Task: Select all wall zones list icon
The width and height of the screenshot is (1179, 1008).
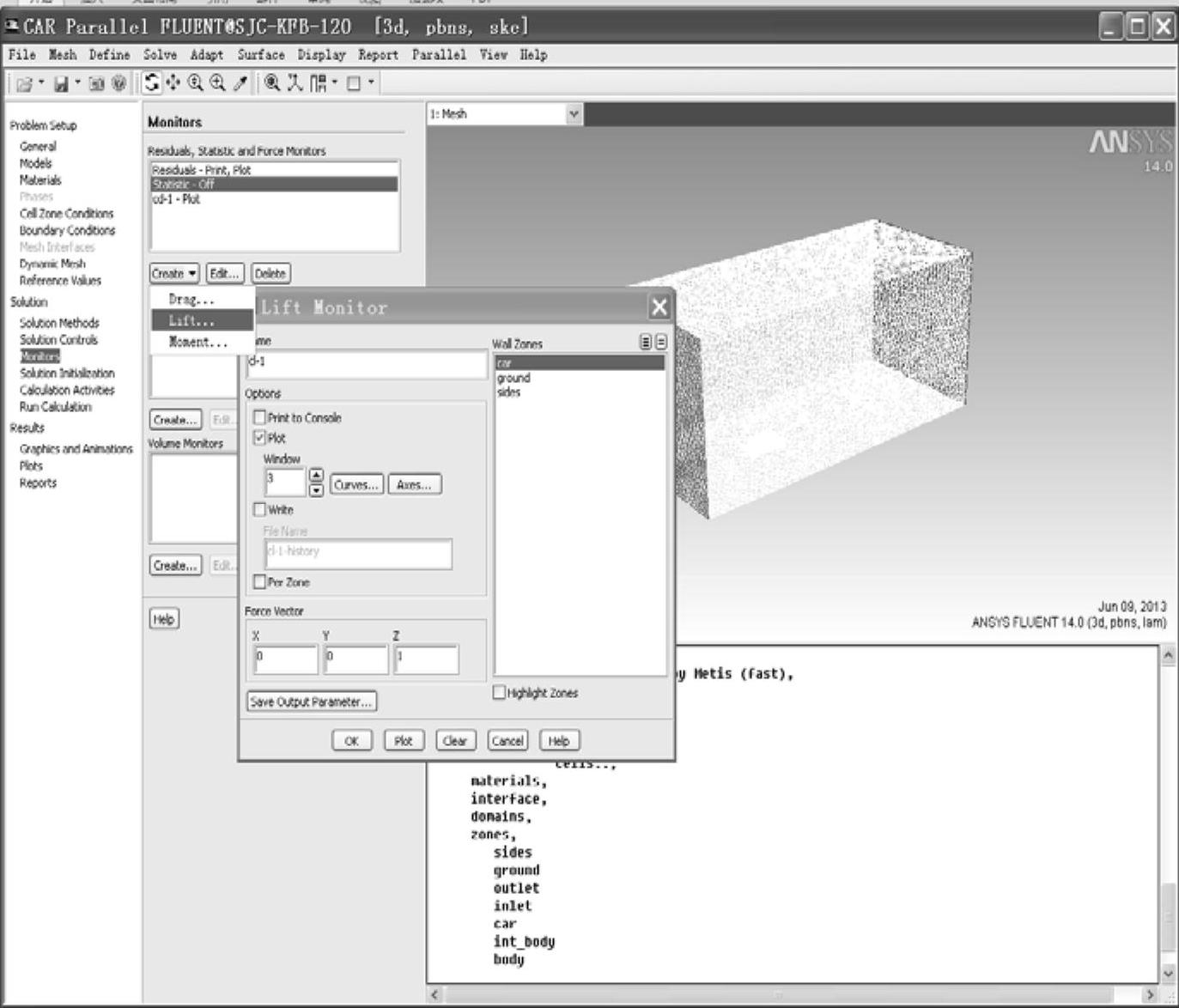Action: pyautogui.click(x=646, y=343)
